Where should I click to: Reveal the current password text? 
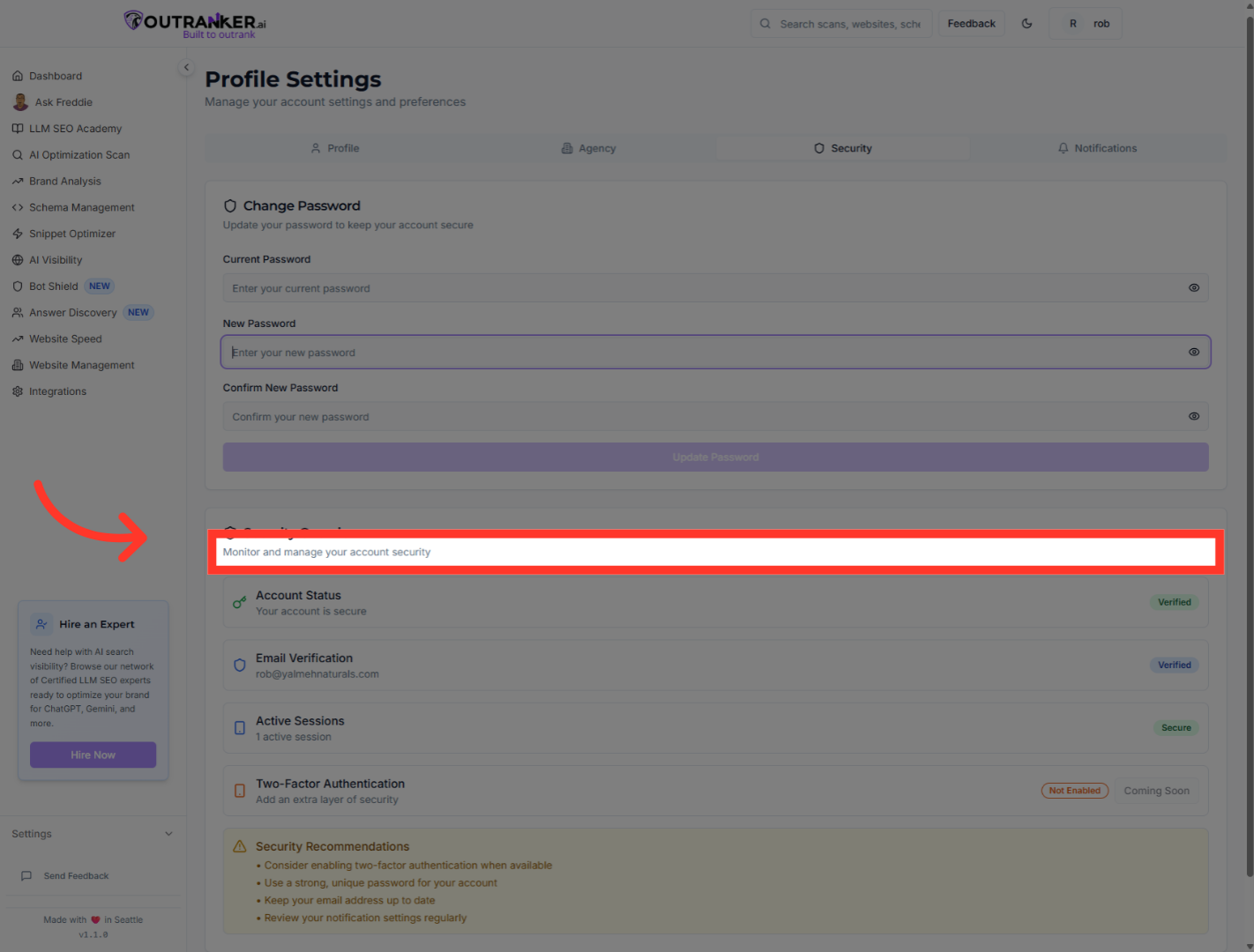click(x=1194, y=287)
